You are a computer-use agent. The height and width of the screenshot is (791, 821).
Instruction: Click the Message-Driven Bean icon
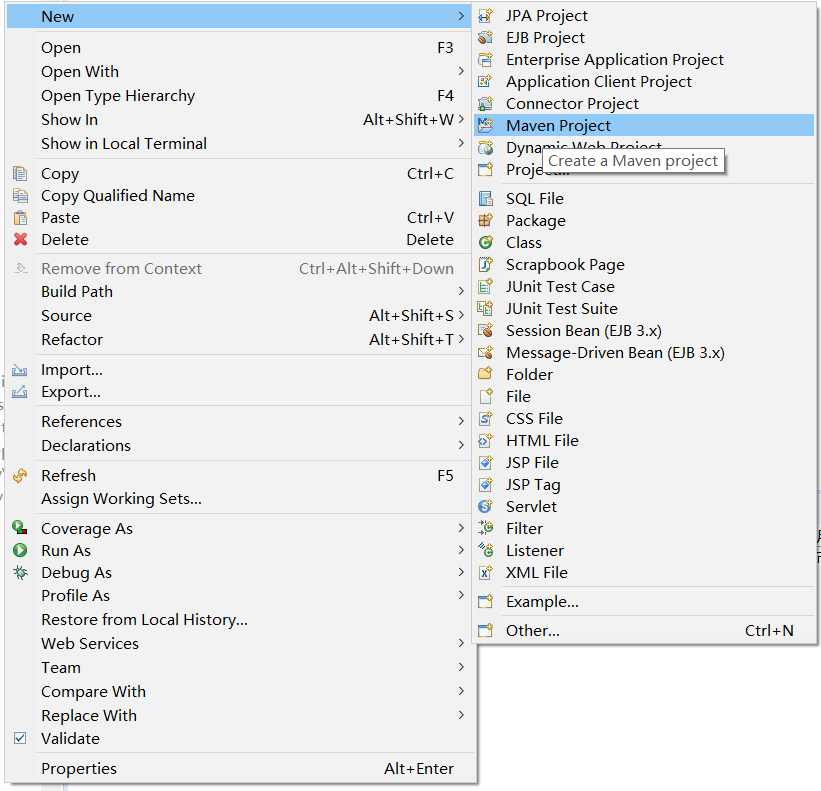pos(485,353)
